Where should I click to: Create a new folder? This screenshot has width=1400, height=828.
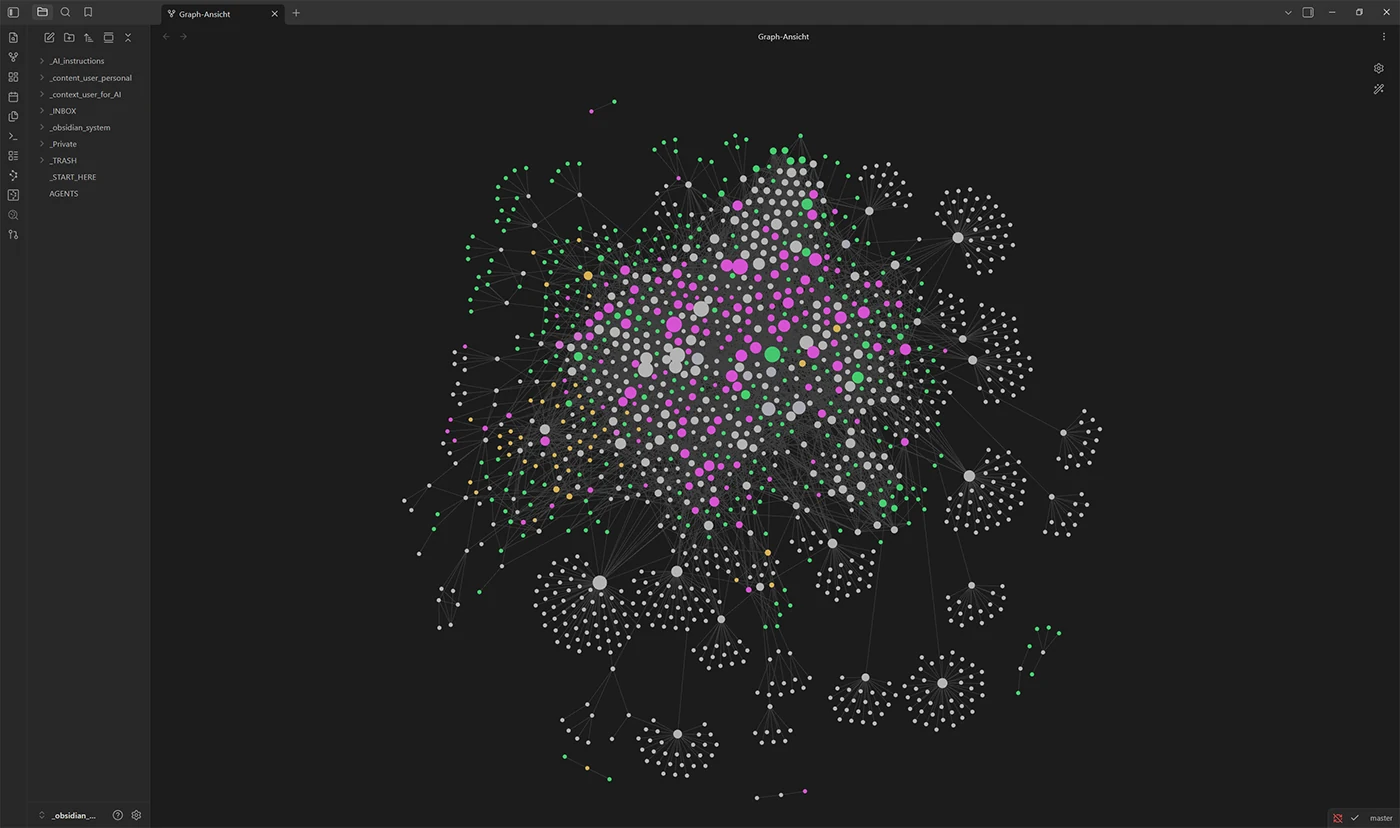69,38
